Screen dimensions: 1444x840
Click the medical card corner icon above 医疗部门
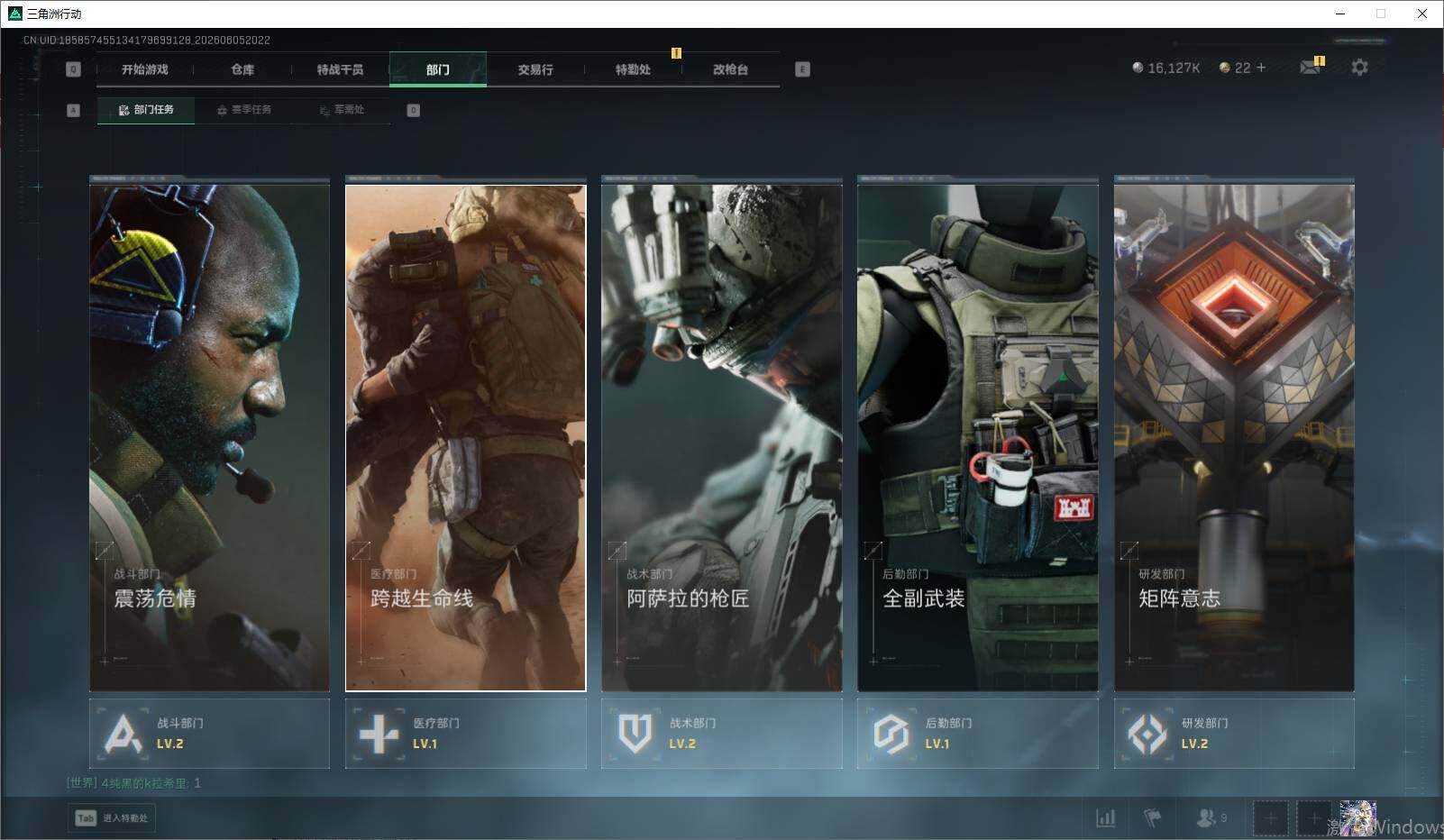tap(361, 550)
